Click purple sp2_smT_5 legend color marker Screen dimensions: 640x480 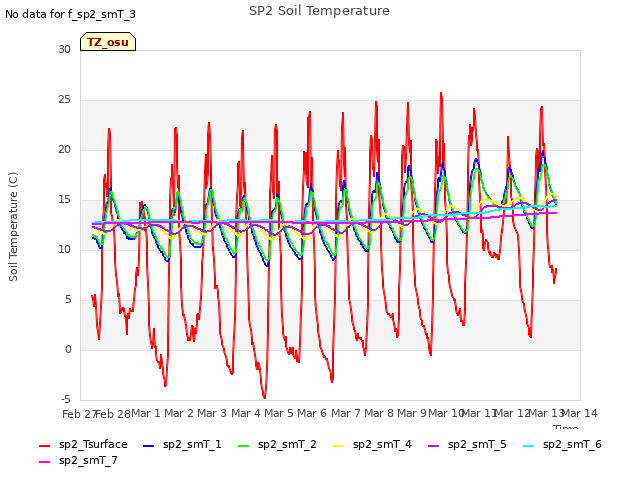[x=433, y=446]
